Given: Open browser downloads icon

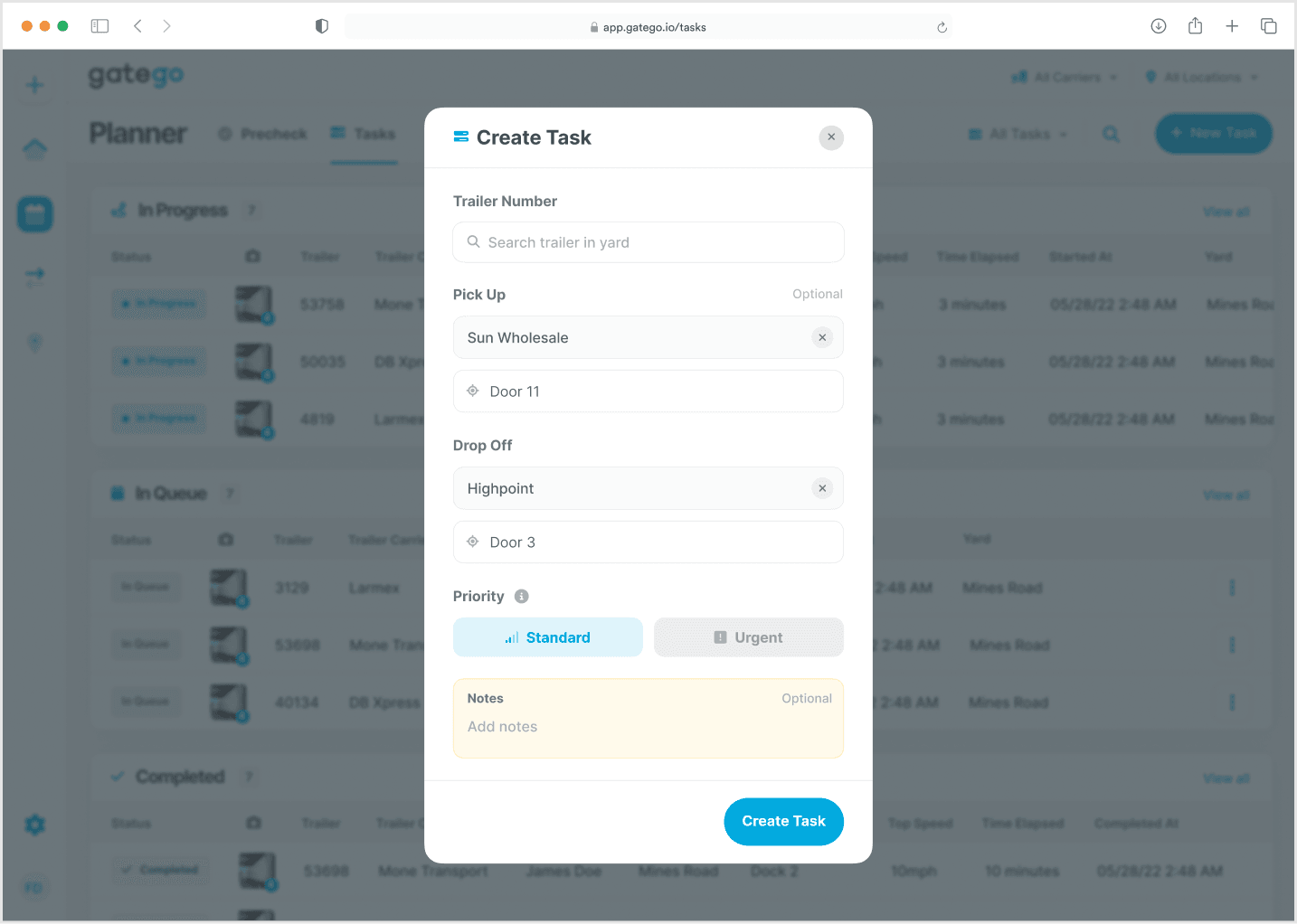Looking at the screenshot, I should pos(1159,26).
